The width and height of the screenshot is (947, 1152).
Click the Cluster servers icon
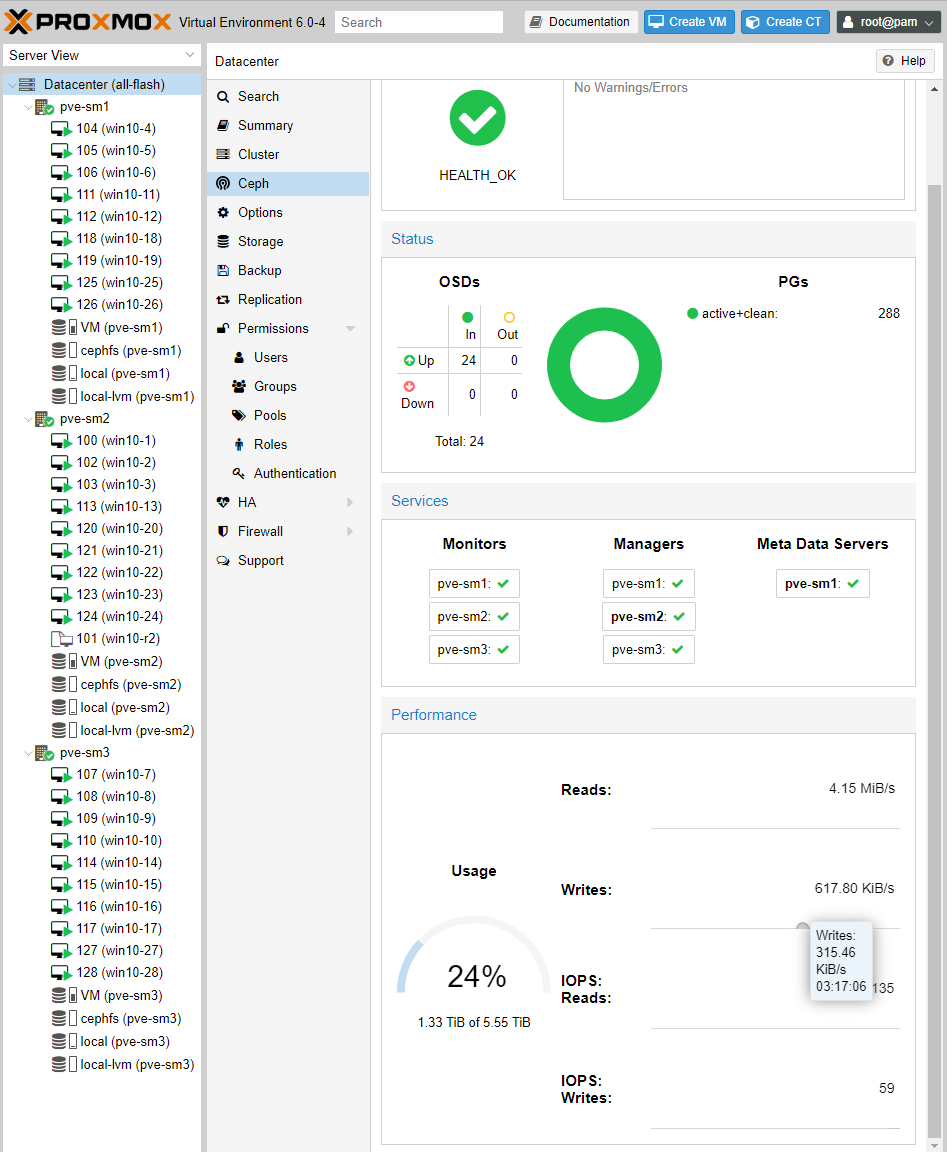coord(223,154)
